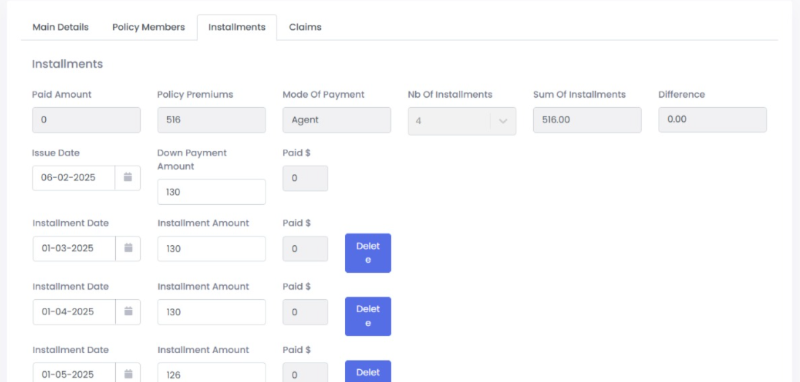The image size is (800, 382).
Task: Delete the 01-04-2025 installment
Action: (368, 316)
